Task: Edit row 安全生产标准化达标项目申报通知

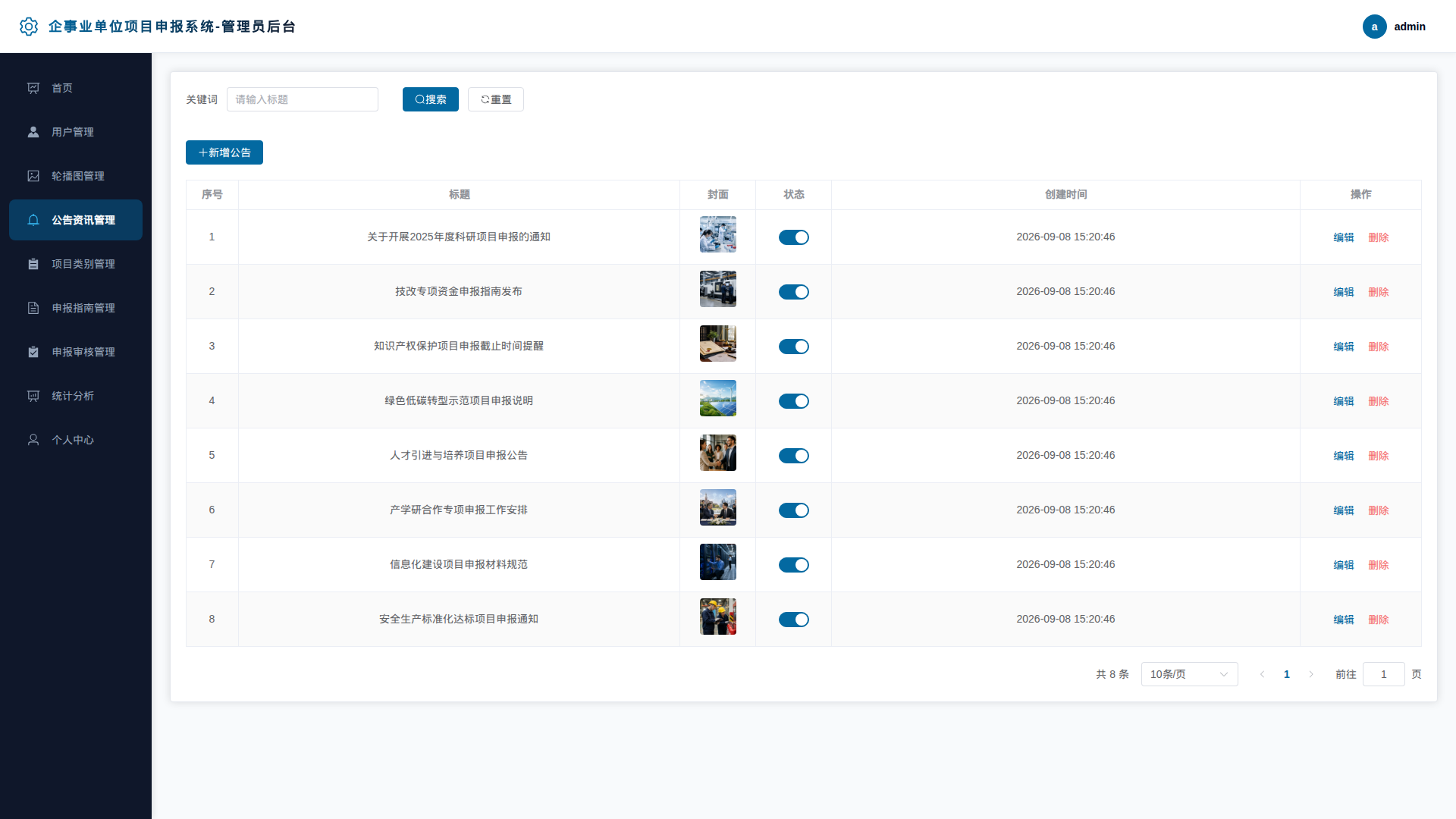Action: pyautogui.click(x=1343, y=620)
